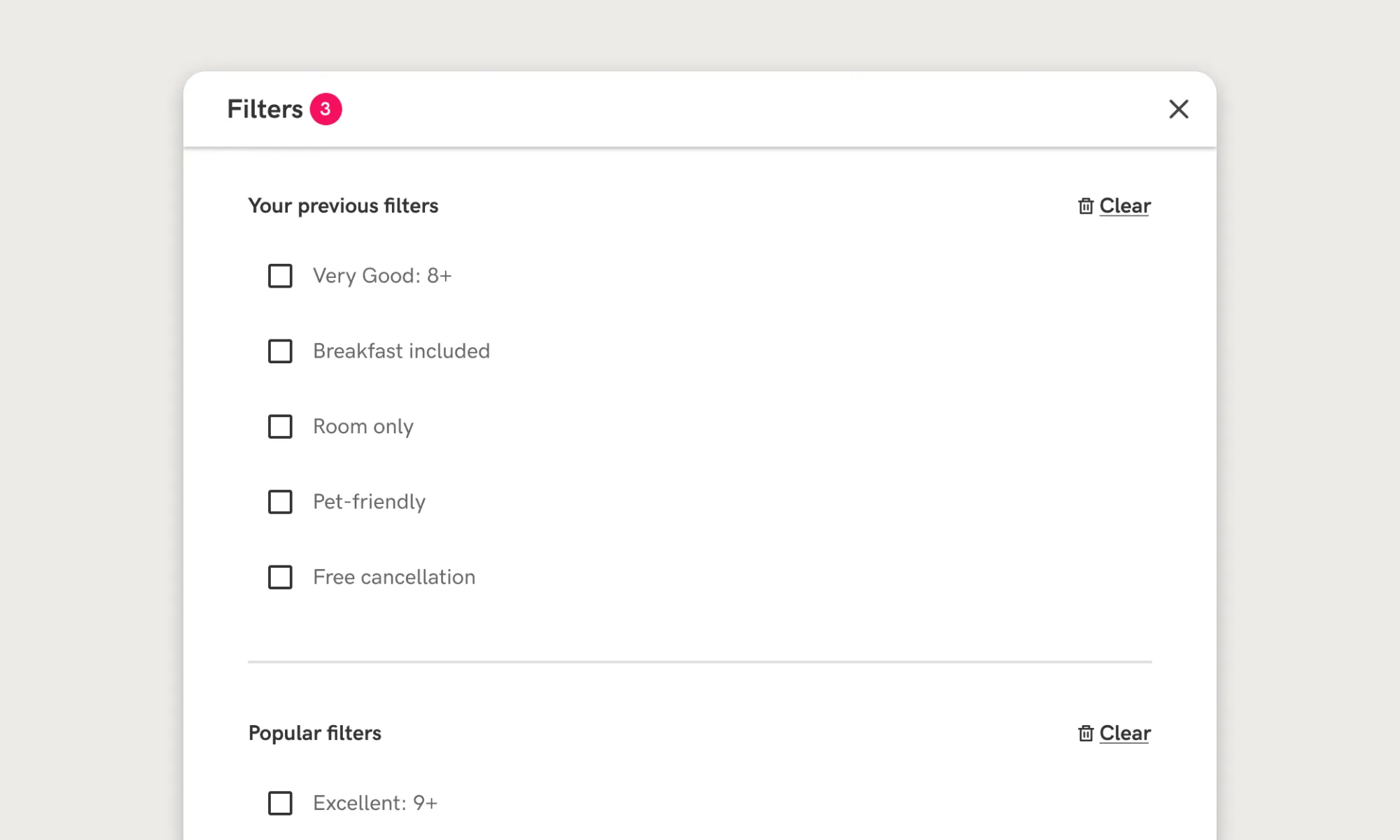
Task: Clear your previous filters via Clear link
Action: pos(1124,206)
